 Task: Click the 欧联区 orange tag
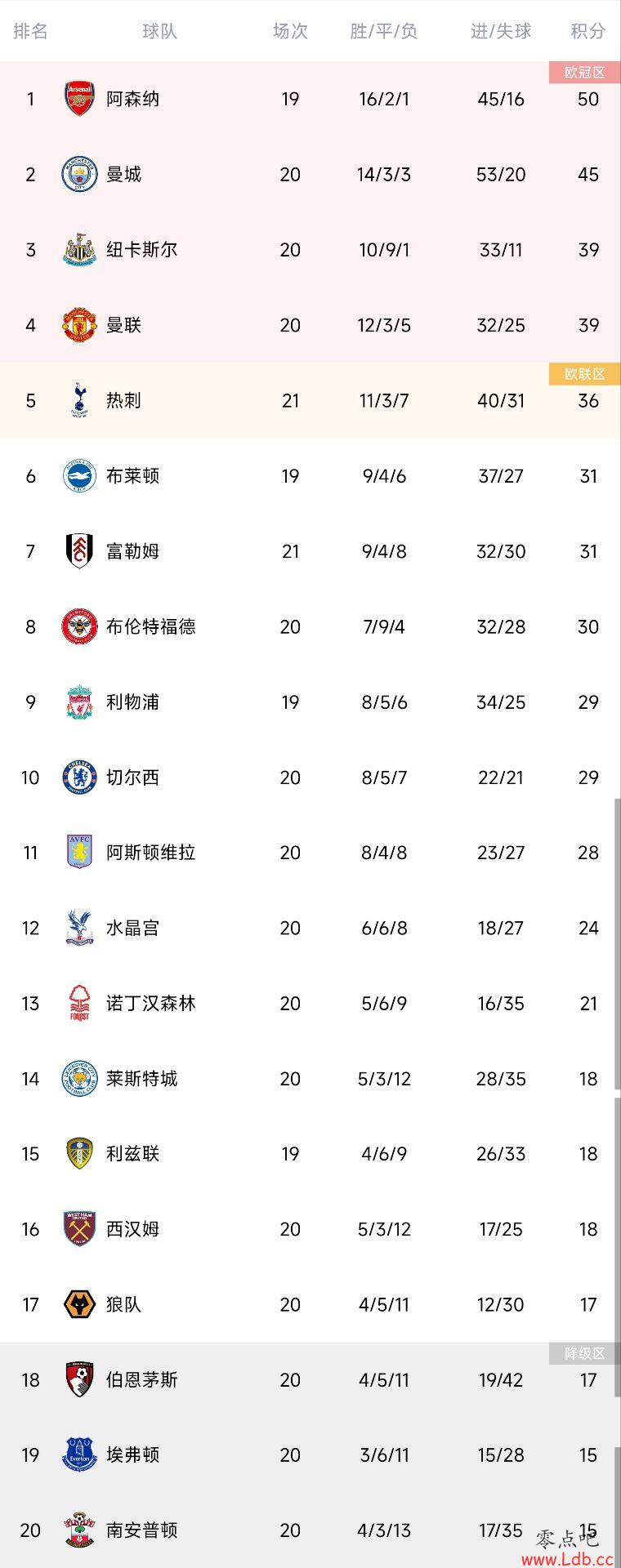pyautogui.click(x=584, y=374)
